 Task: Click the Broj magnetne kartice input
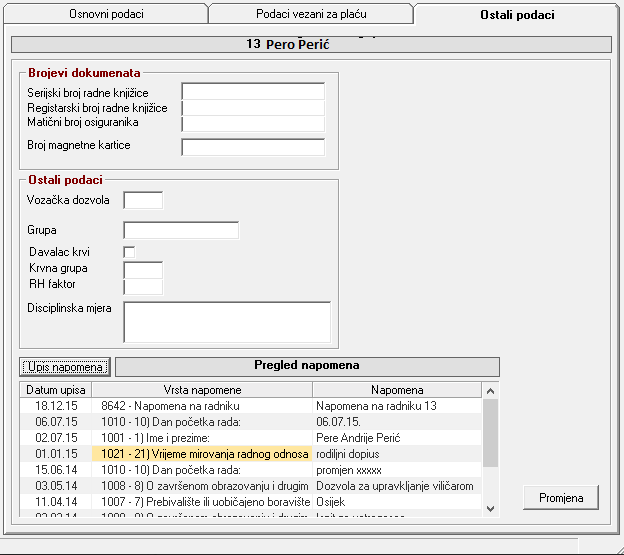pos(253,147)
